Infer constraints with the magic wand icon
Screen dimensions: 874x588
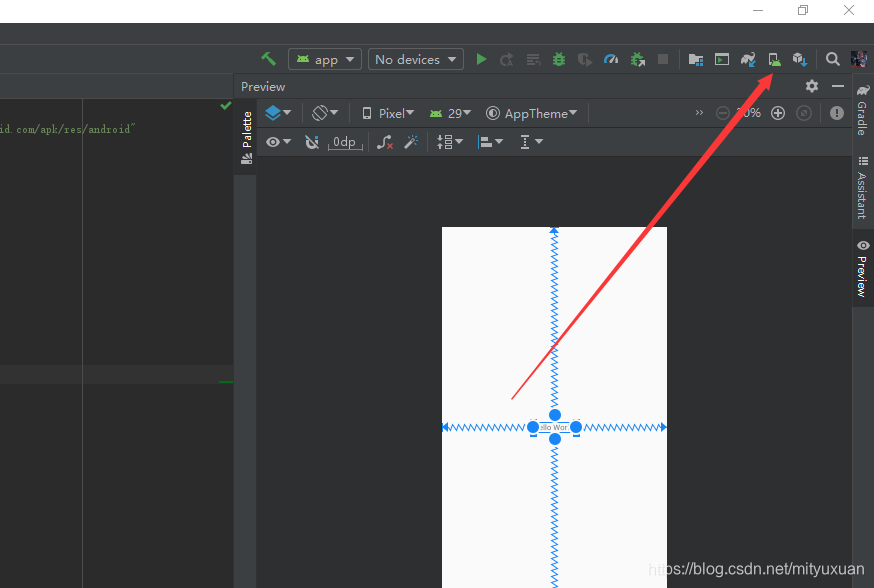[411, 141]
